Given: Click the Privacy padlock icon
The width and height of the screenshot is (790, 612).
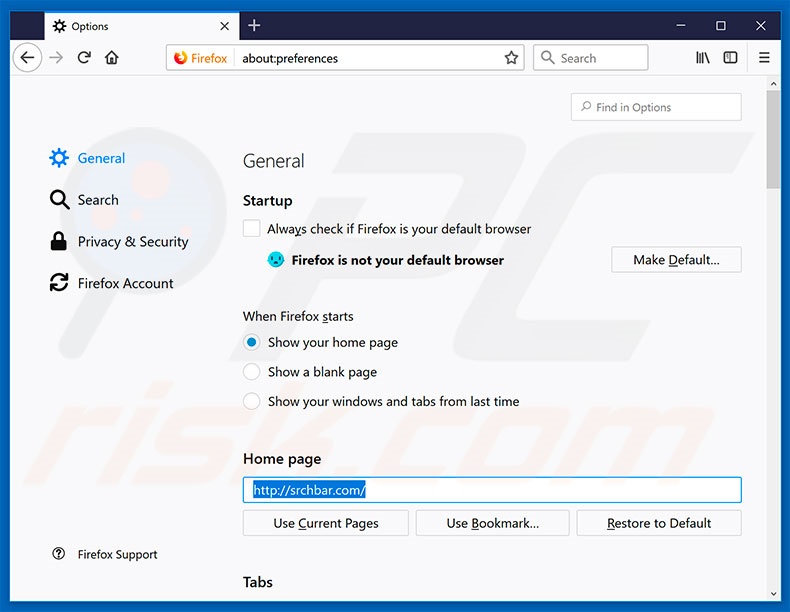Looking at the screenshot, I should click(x=58, y=241).
